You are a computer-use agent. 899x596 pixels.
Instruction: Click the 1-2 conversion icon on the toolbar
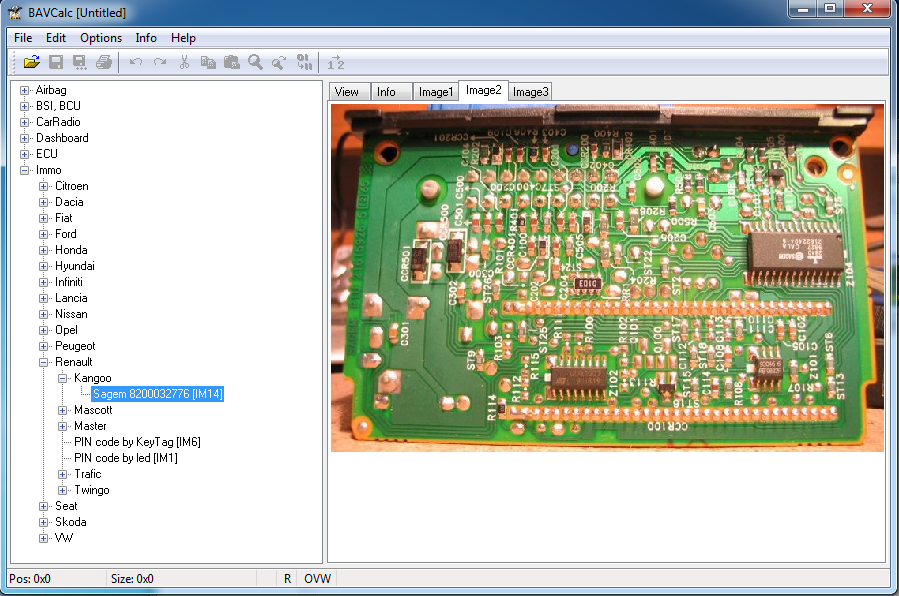click(336, 62)
